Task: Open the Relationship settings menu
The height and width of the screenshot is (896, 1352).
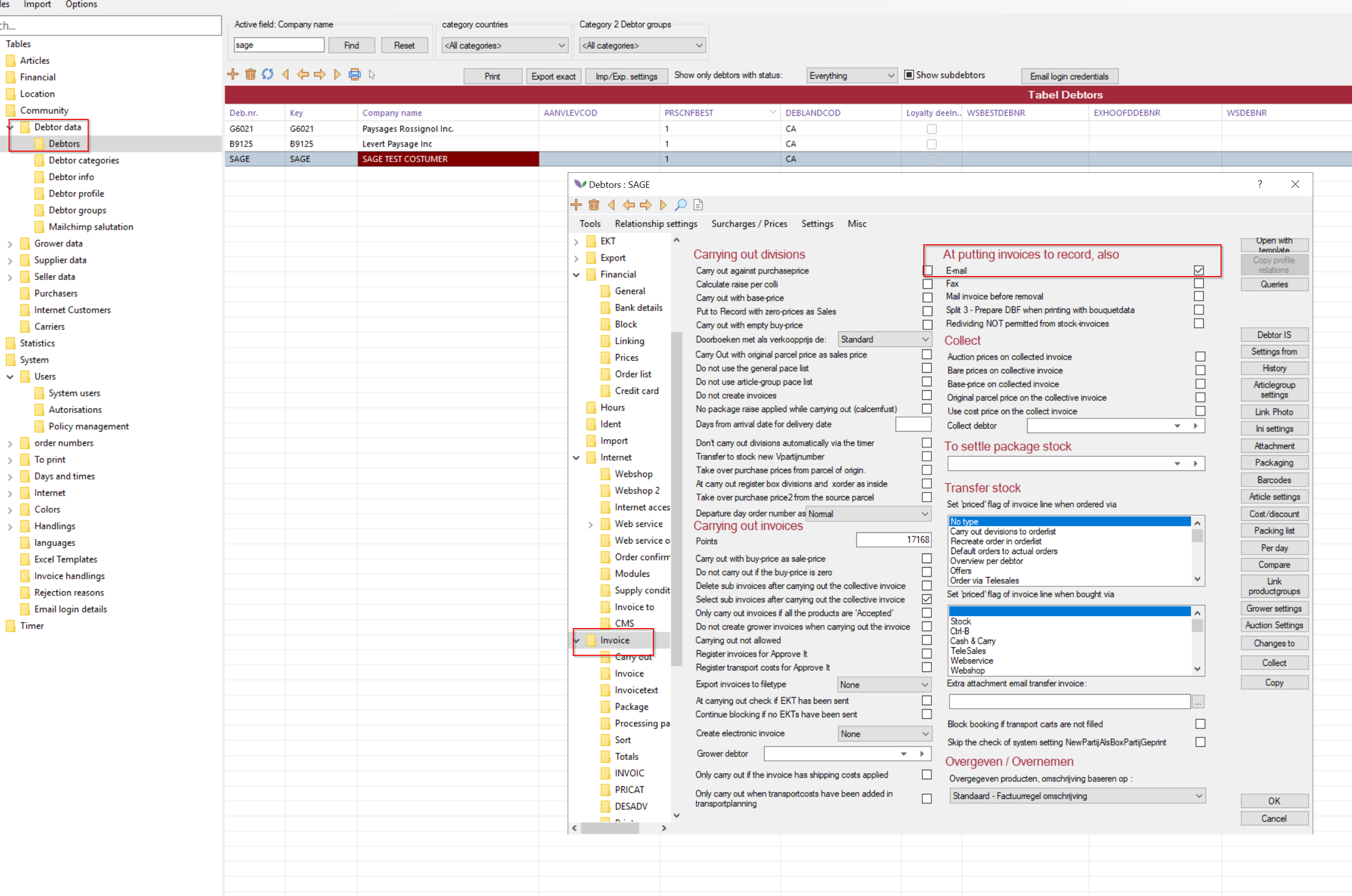Action: pos(655,224)
